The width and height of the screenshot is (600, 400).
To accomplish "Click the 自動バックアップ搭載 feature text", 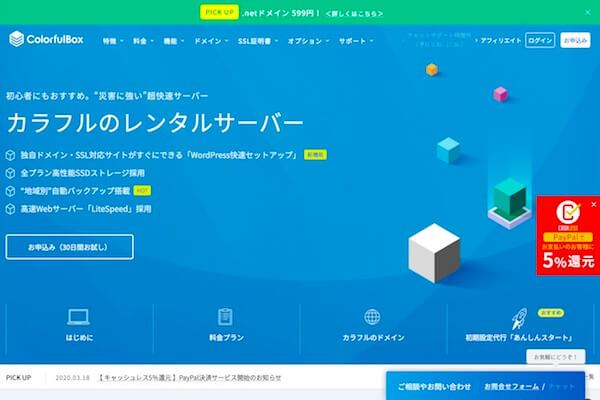I will point(75,191).
